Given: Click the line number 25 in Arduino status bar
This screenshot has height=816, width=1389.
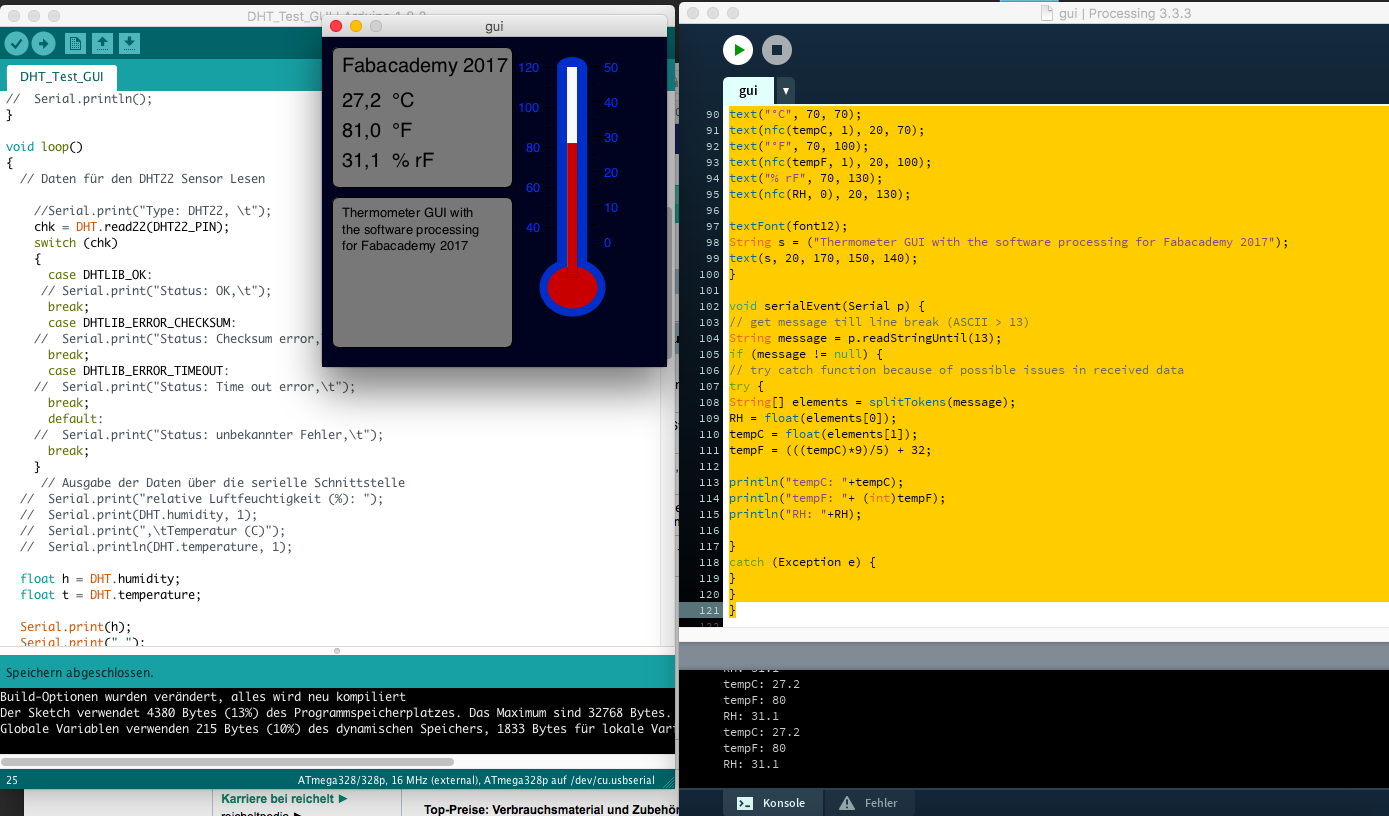Looking at the screenshot, I should pos(11,780).
